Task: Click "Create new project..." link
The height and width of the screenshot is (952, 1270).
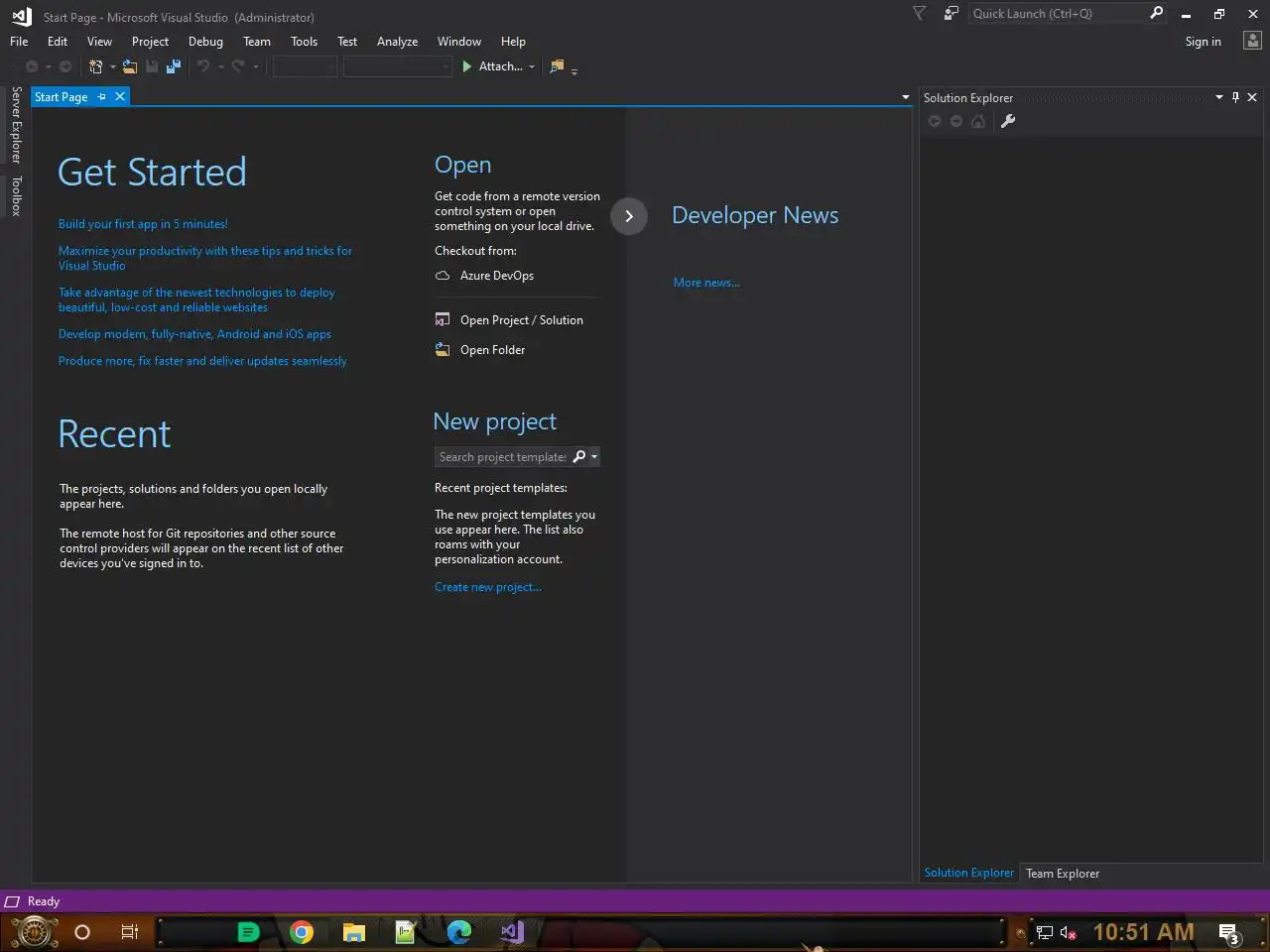Action: tap(488, 587)
